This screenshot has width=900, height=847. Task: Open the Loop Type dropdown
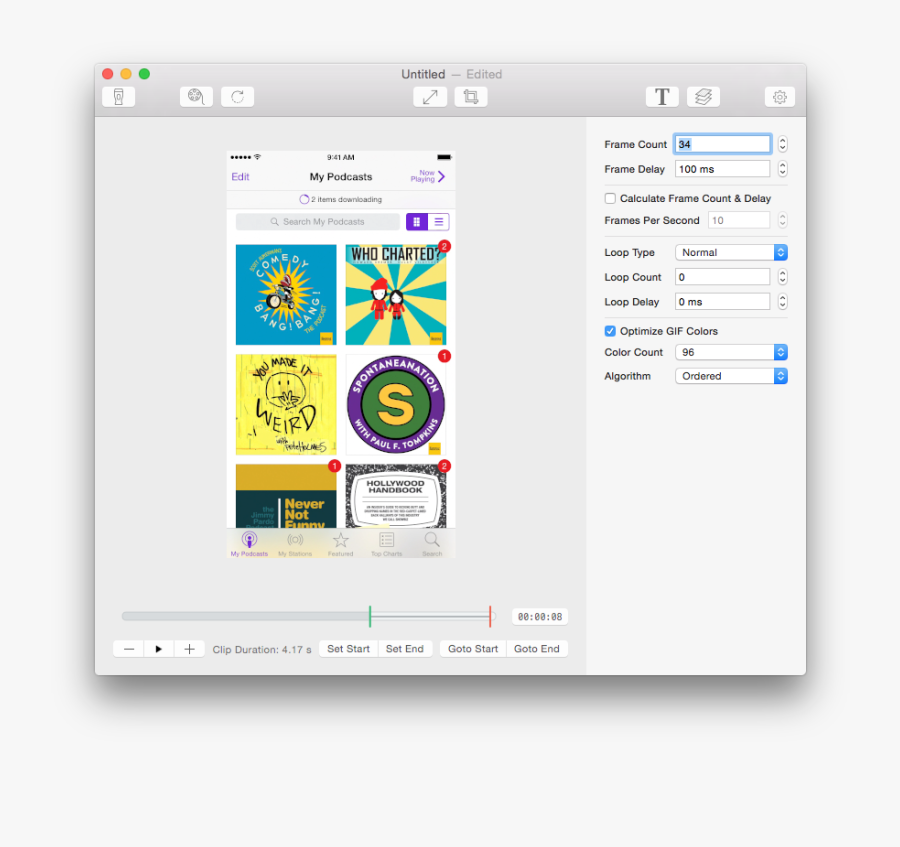pos(731,253)
